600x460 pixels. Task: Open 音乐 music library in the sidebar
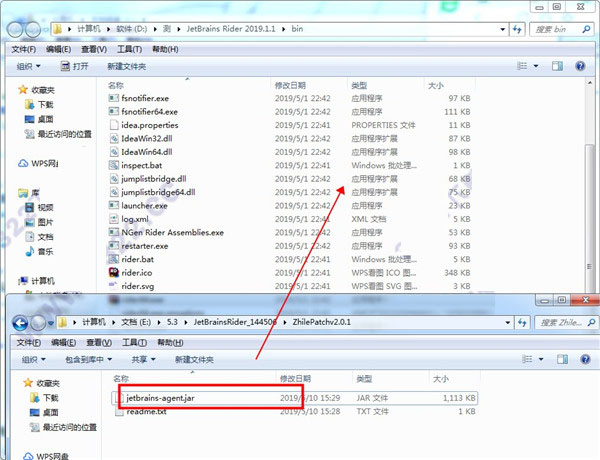pos(39,251)
